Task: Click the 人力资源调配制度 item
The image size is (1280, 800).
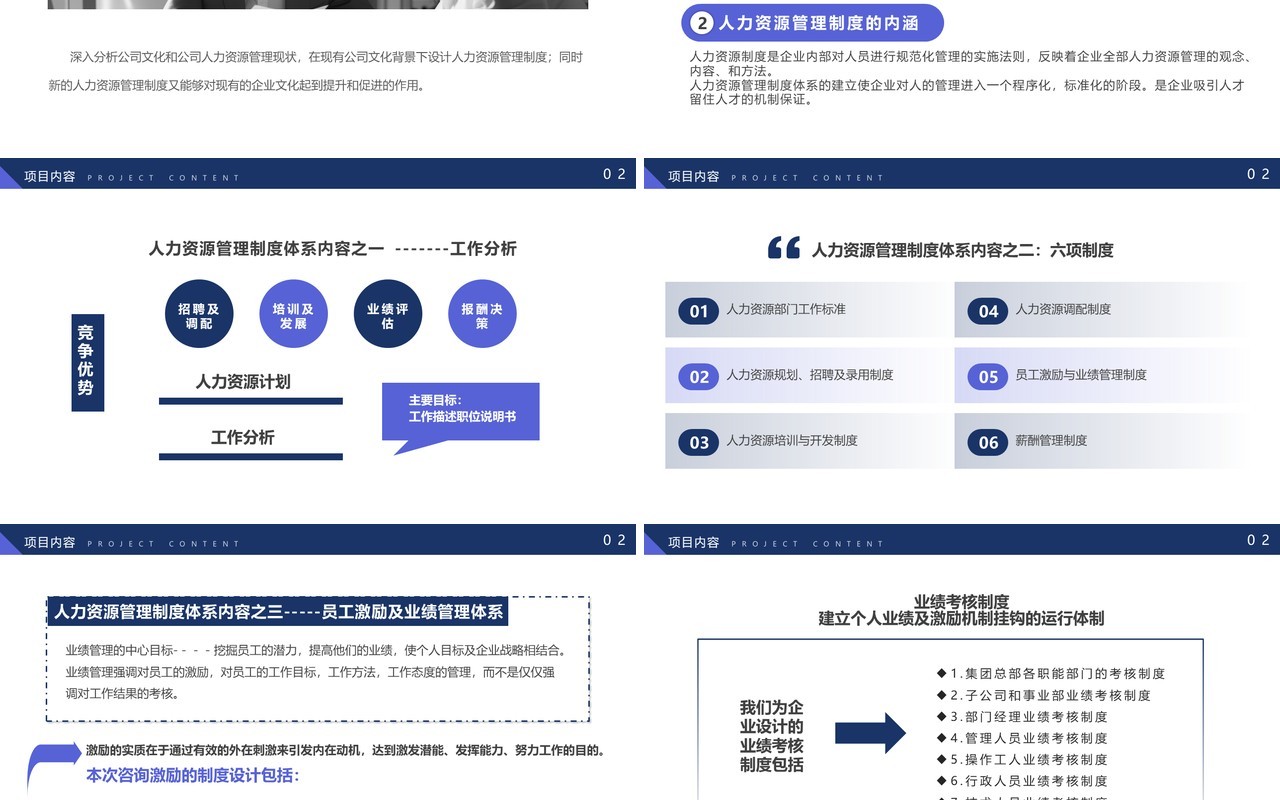Action: coord(1063,310)
